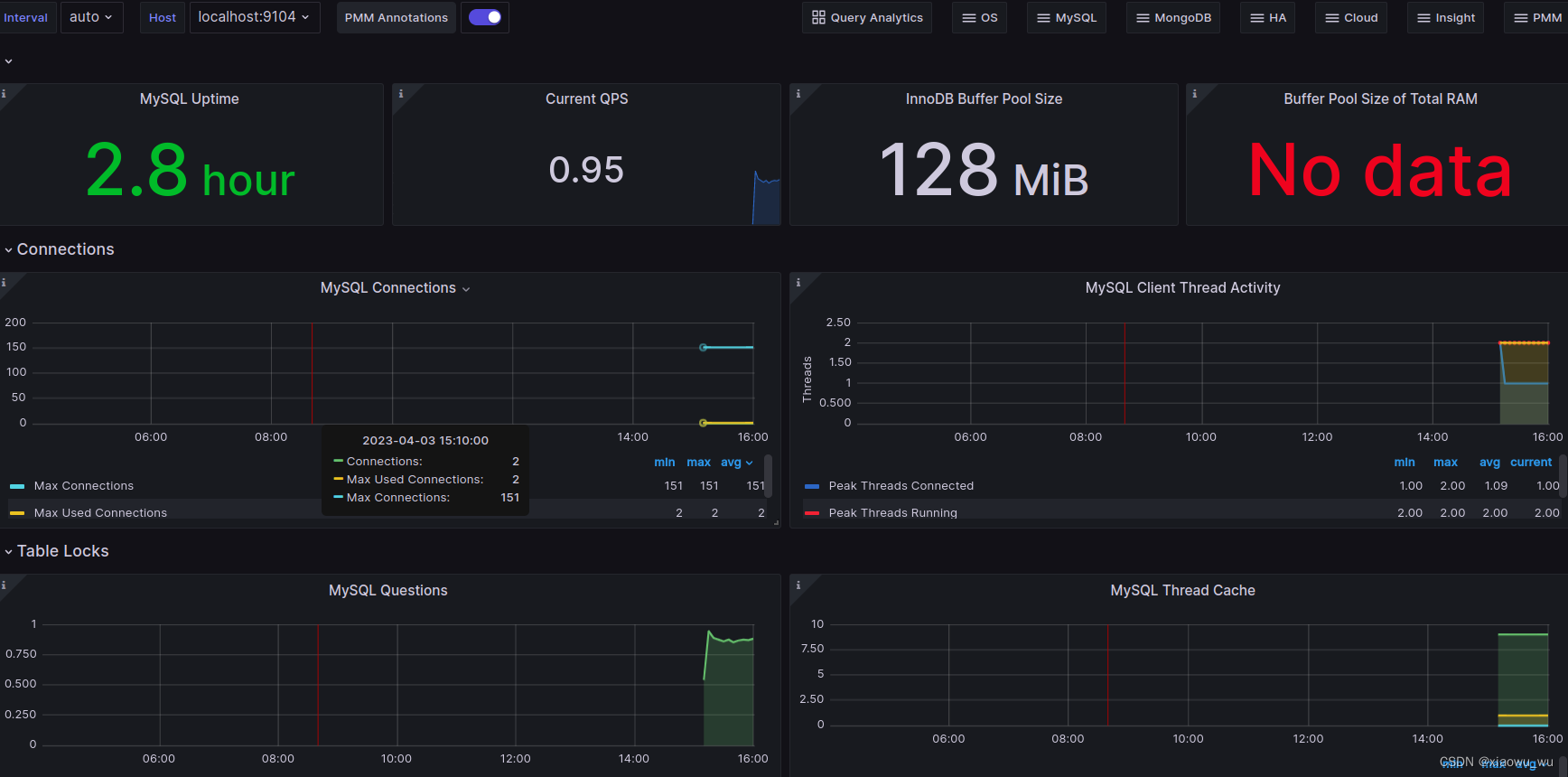Toggle Peak Threads Running series in legend
Screen dimensions: 1568x777
click(893, 513)
